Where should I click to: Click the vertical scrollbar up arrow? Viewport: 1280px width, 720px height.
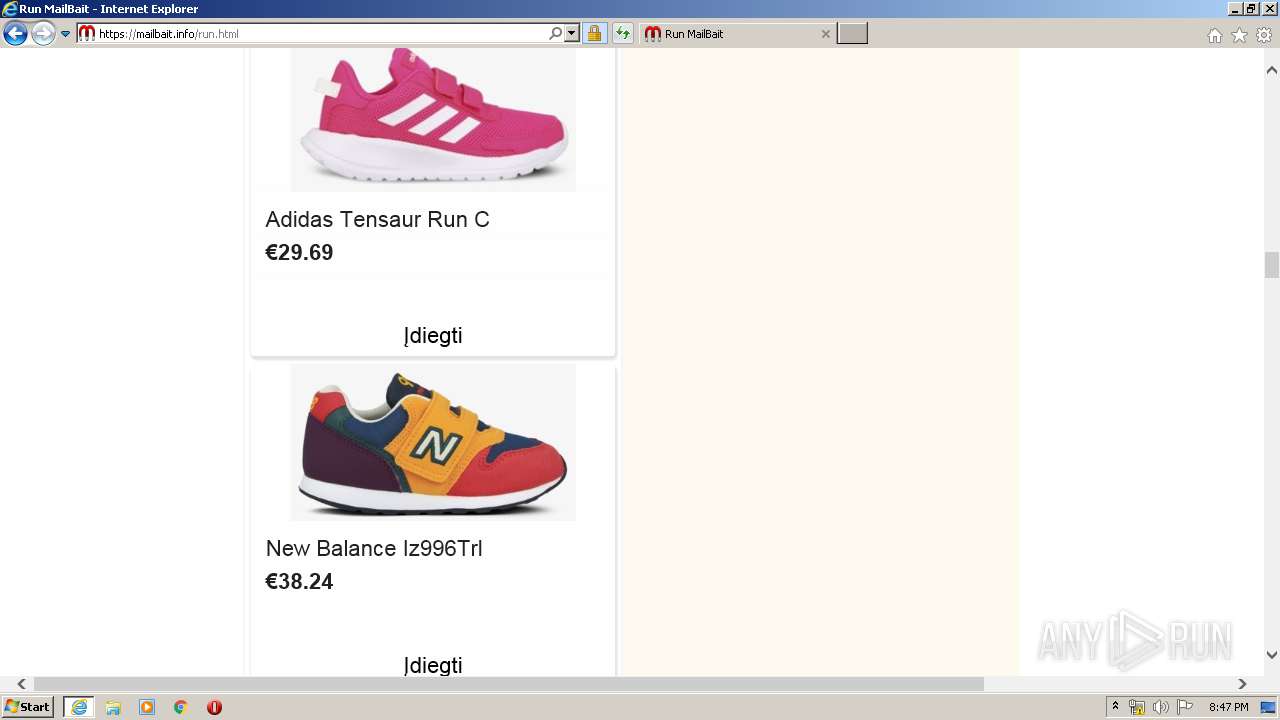click(1272, 70)
